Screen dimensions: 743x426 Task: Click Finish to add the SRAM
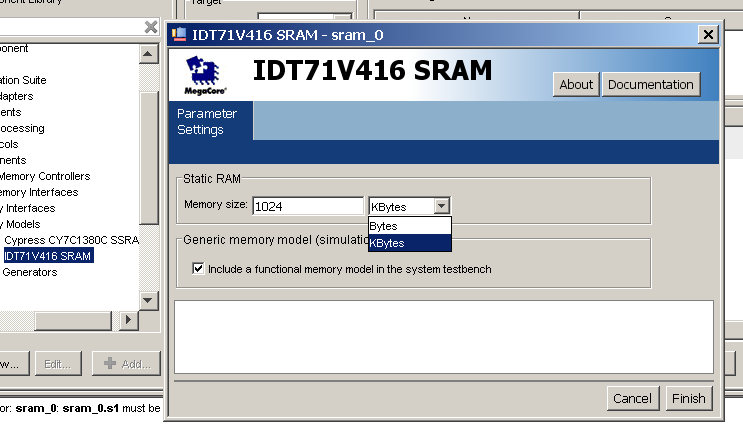point(689,399)
